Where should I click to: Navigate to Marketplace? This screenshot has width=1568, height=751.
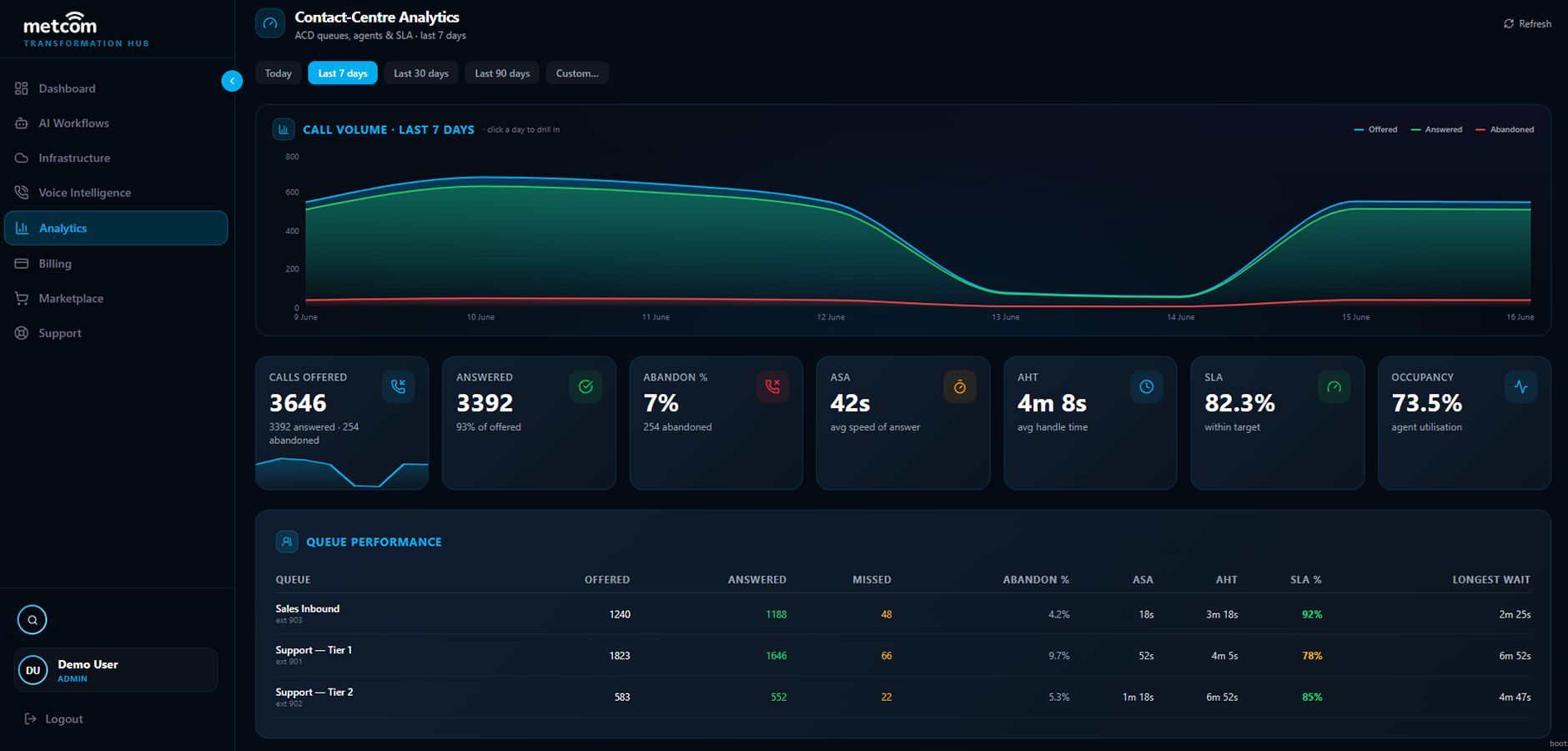116,299
